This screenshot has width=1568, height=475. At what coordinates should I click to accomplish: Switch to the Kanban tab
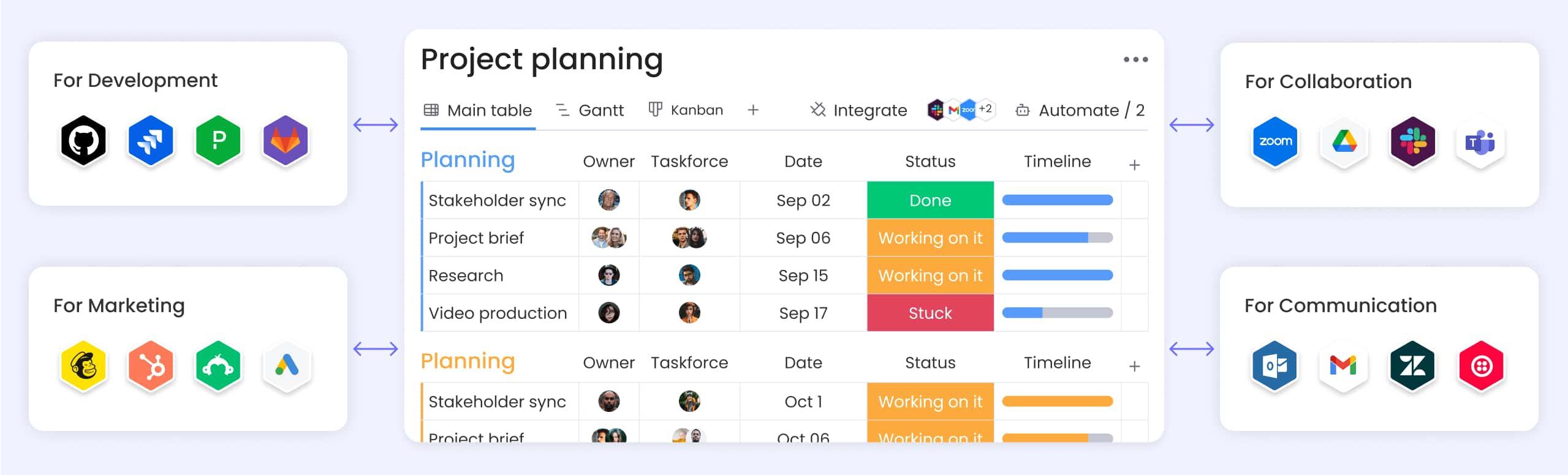[686, 110]
